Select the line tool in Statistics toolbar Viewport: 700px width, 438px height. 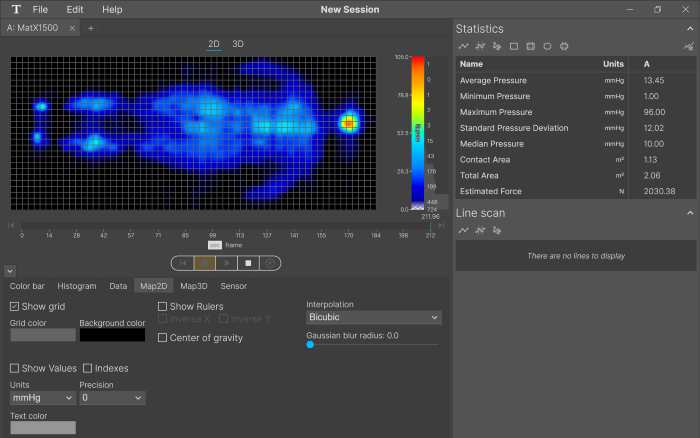463,46
